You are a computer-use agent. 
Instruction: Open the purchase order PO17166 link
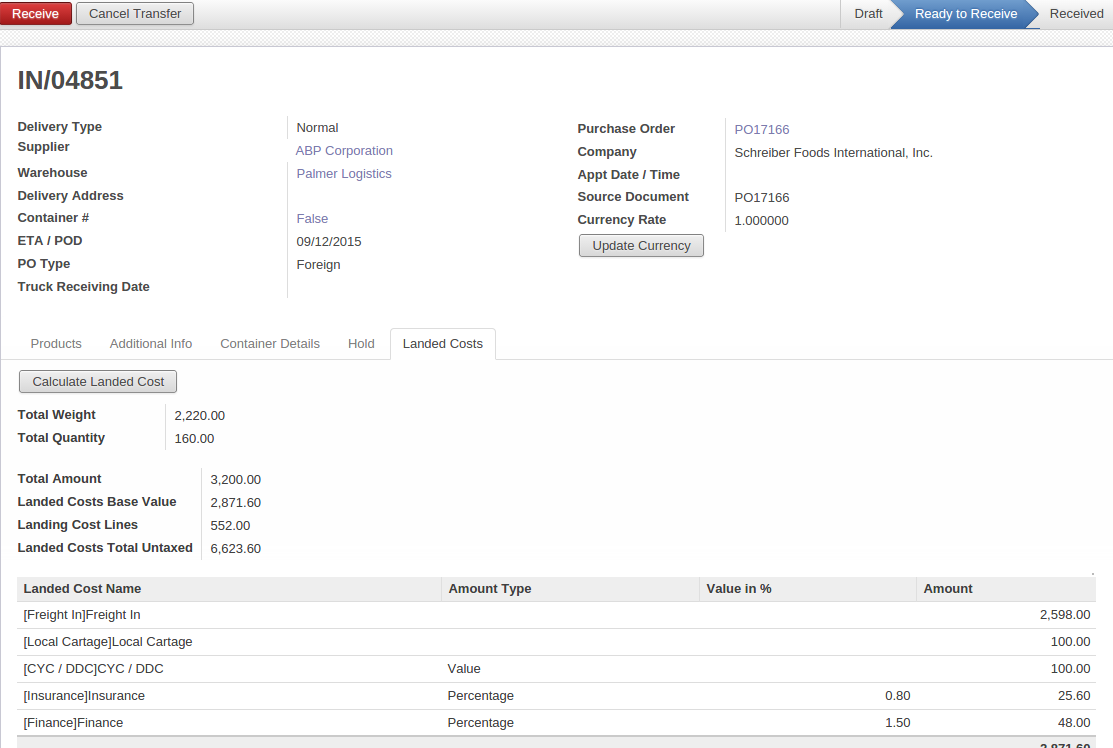(x=762, y=129)
